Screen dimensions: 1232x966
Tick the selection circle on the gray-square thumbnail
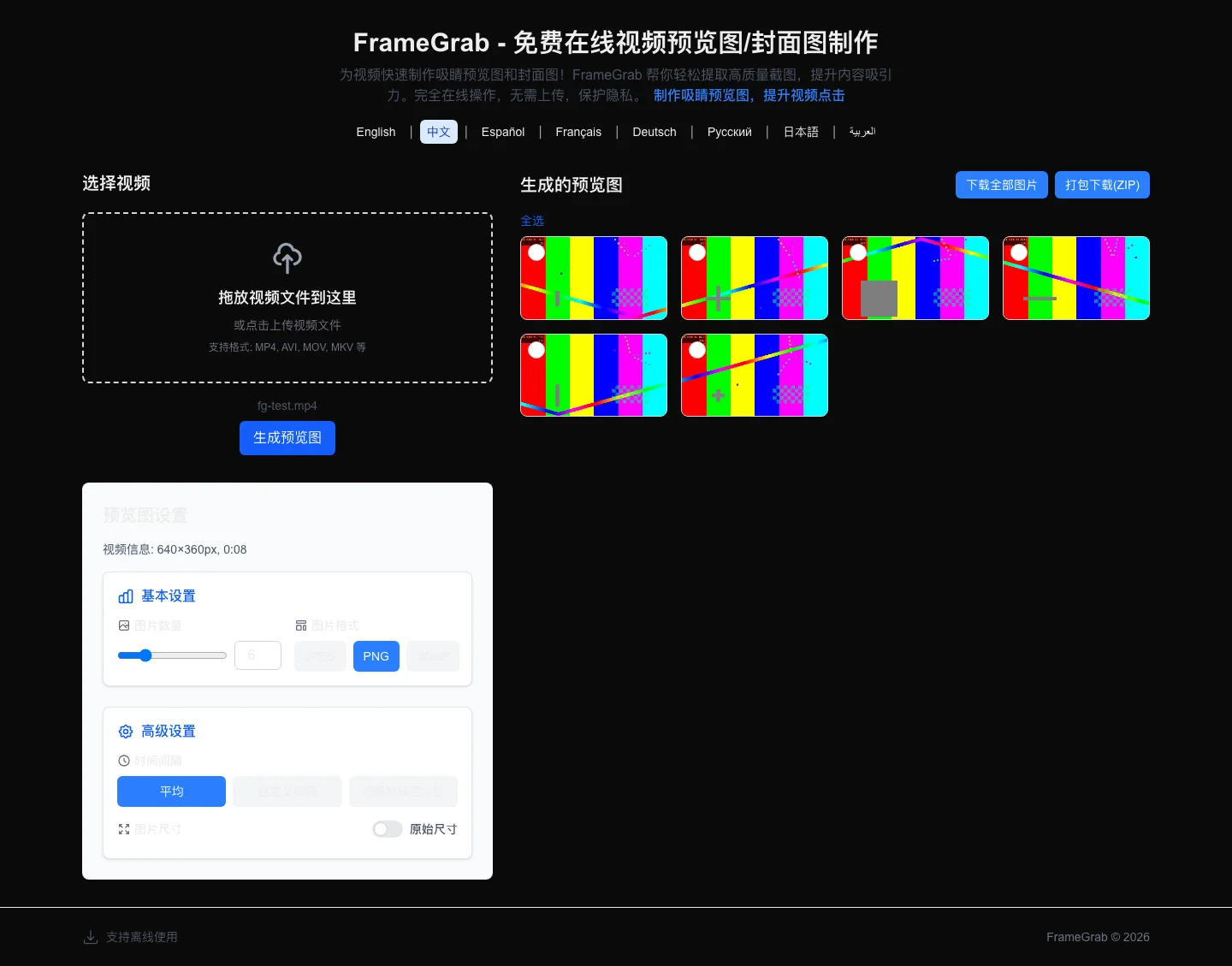tap(858, 252)
